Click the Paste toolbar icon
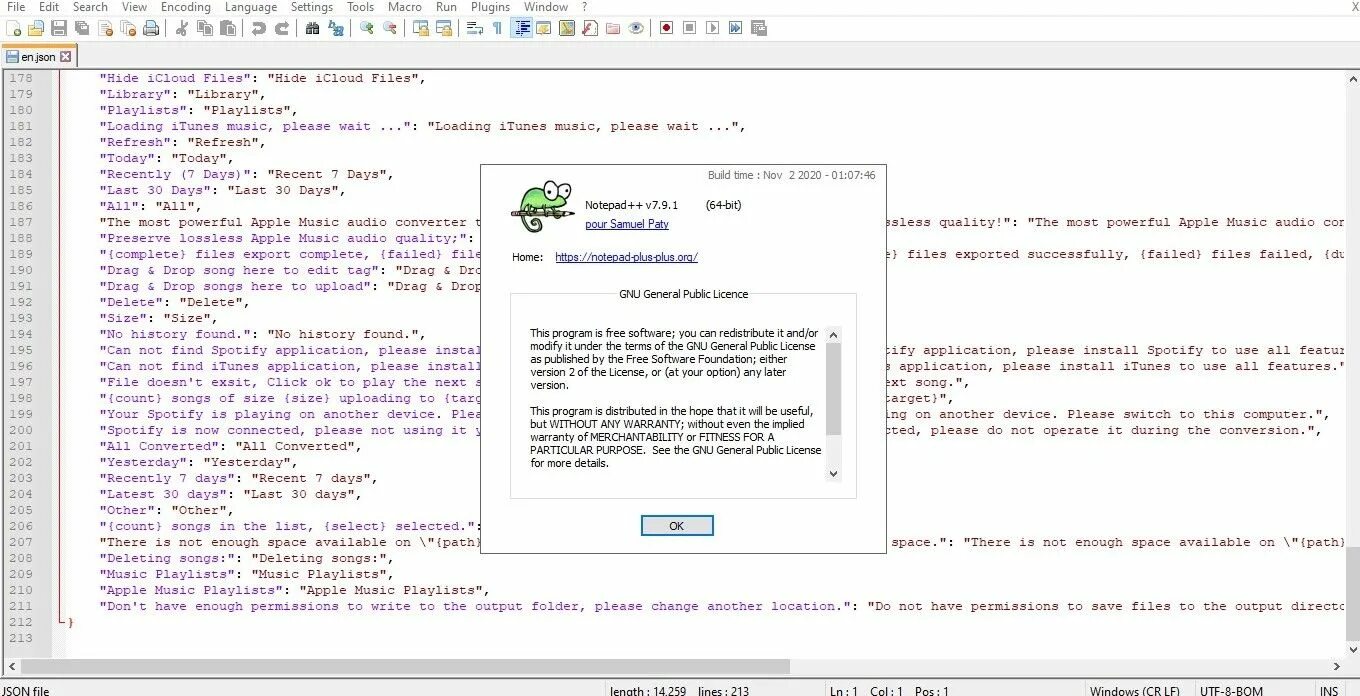Image resolution: width=1360 pixels, height=696 pixels. tap(228, 28)
